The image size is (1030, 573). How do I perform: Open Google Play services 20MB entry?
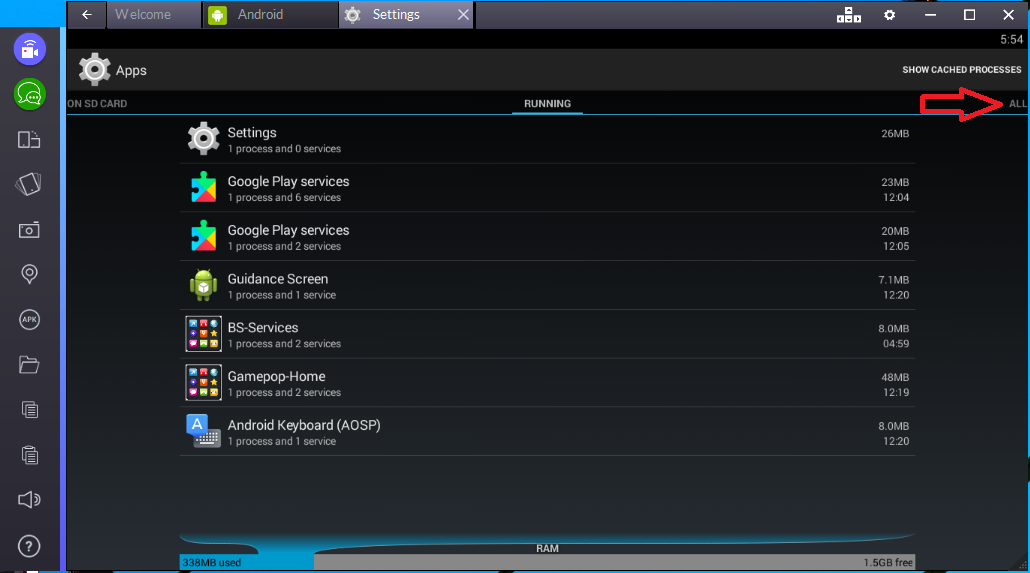pyautogui.click(x=547, y=237)
